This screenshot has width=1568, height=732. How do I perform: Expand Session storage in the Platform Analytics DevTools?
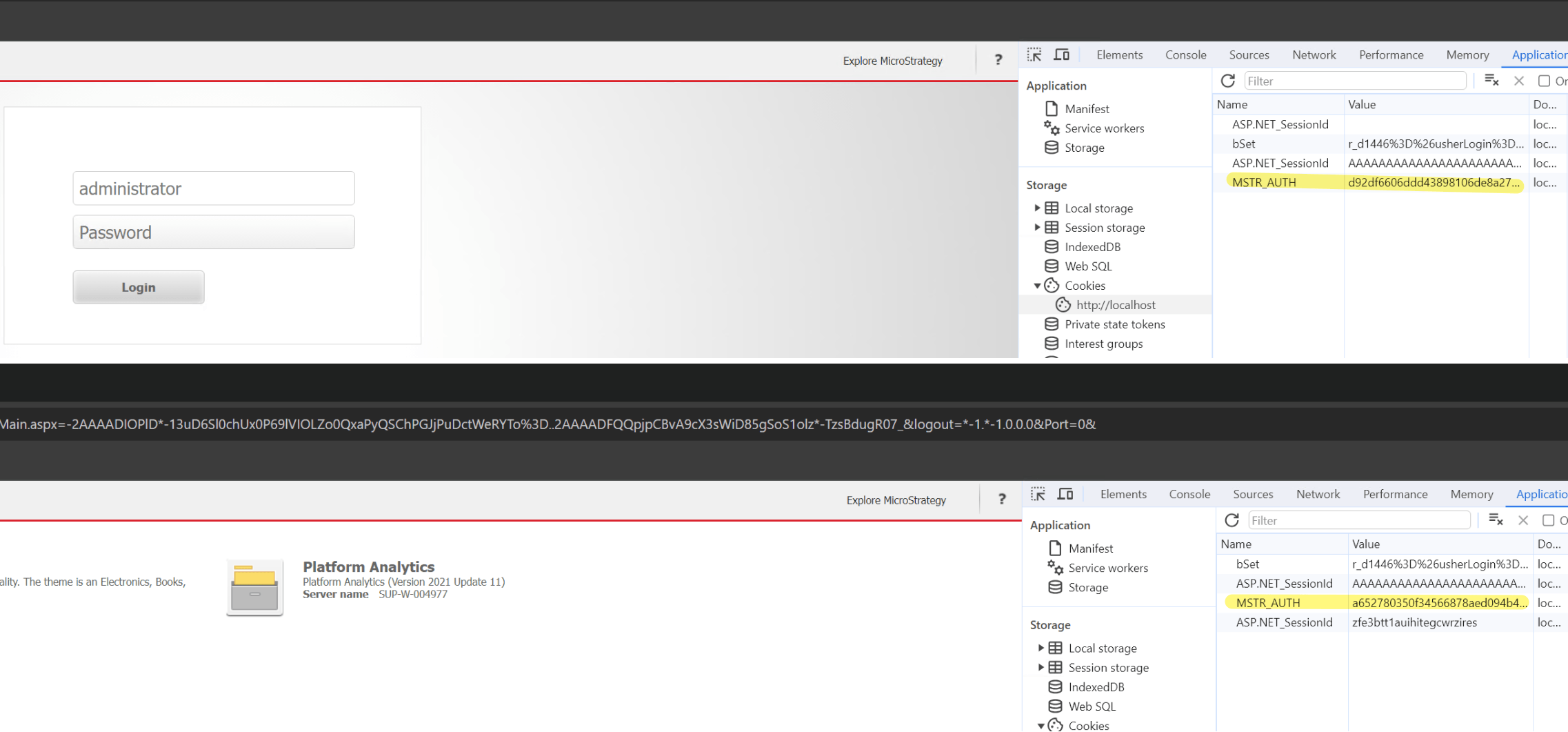coord(1041,667)
